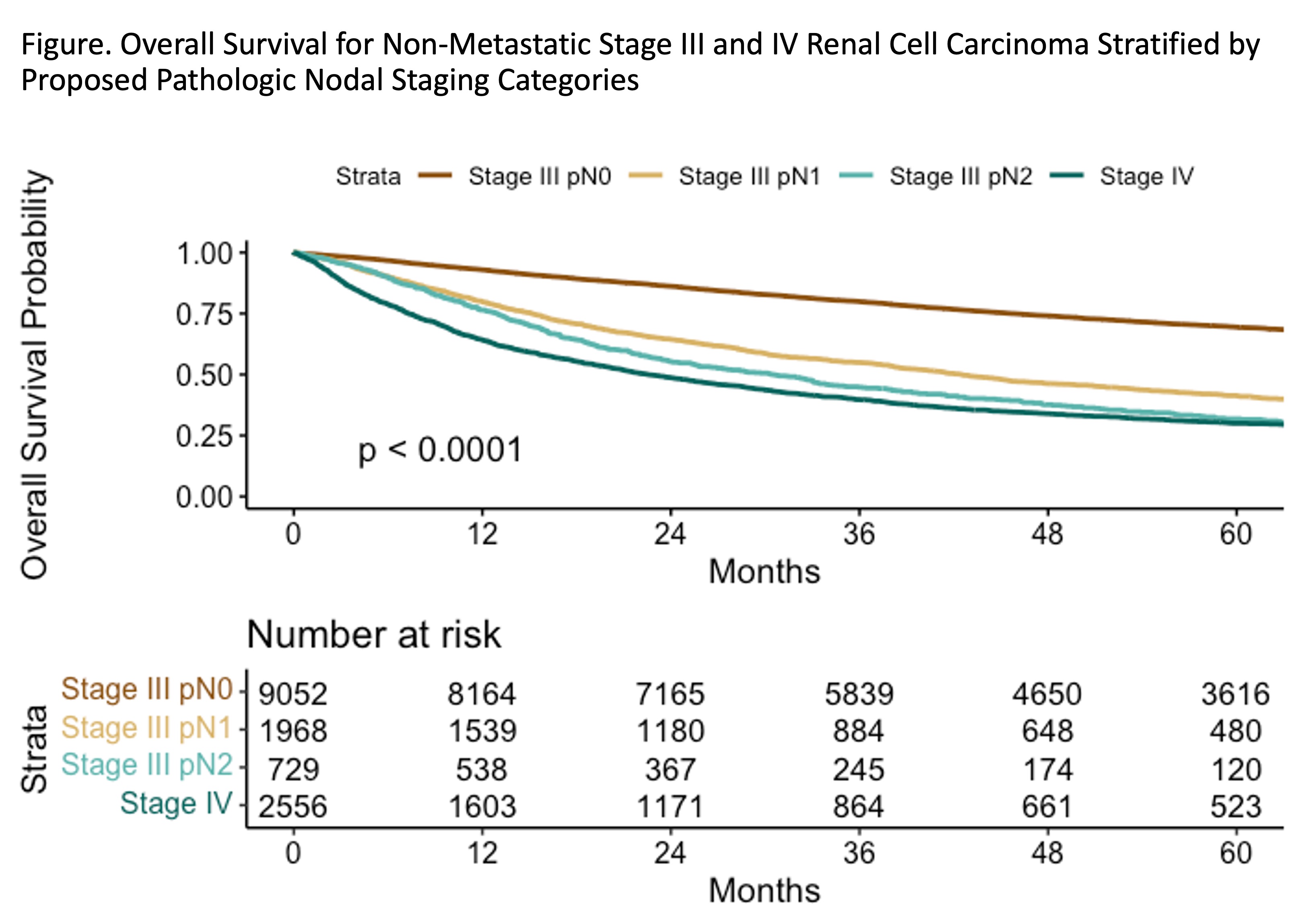The image size is (1313, 924).
Task: Click the light teal pN2 legend line
Action: tap(856, 175)
